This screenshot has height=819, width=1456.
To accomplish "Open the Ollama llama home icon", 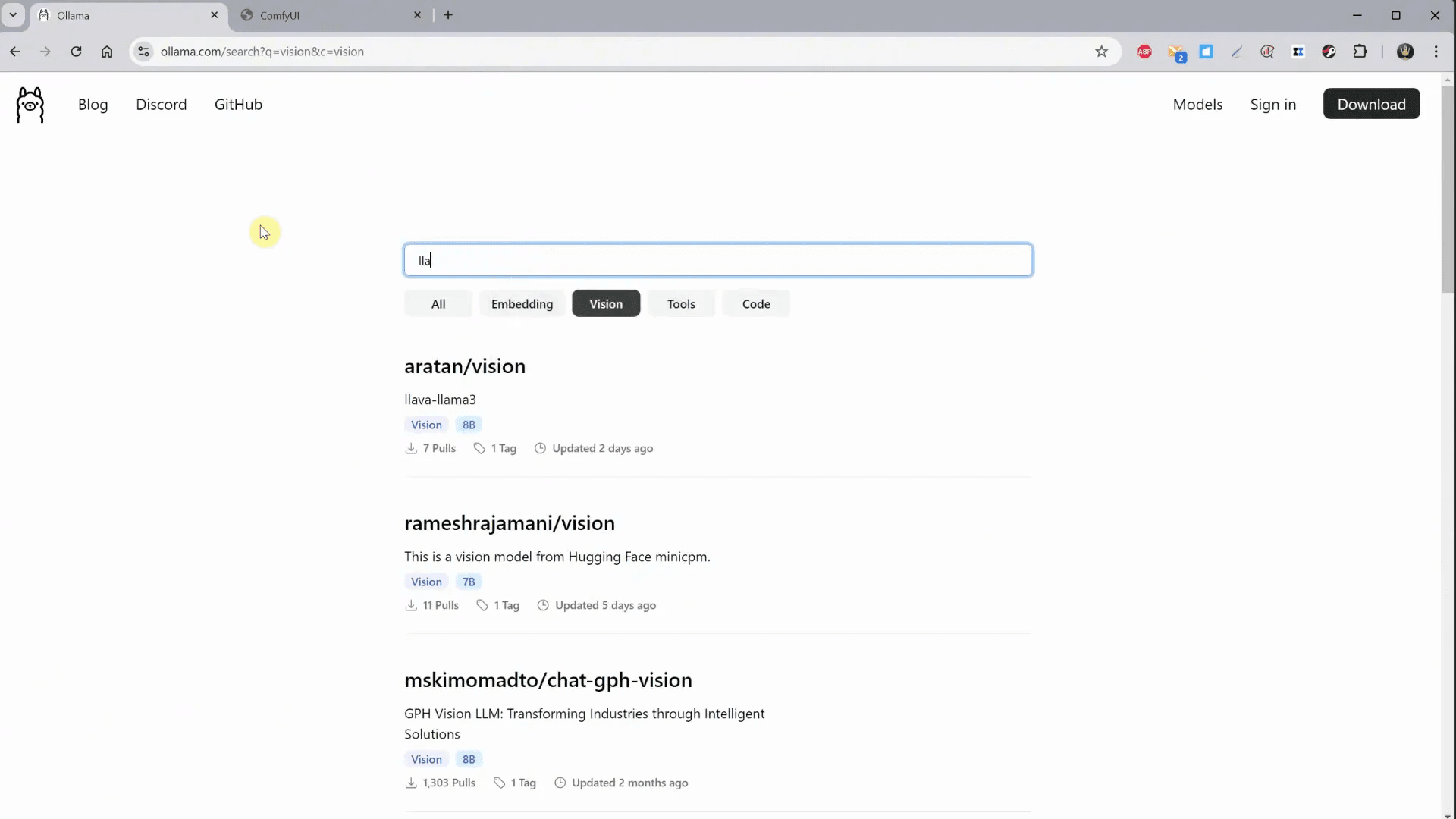I will coord(30,104).
